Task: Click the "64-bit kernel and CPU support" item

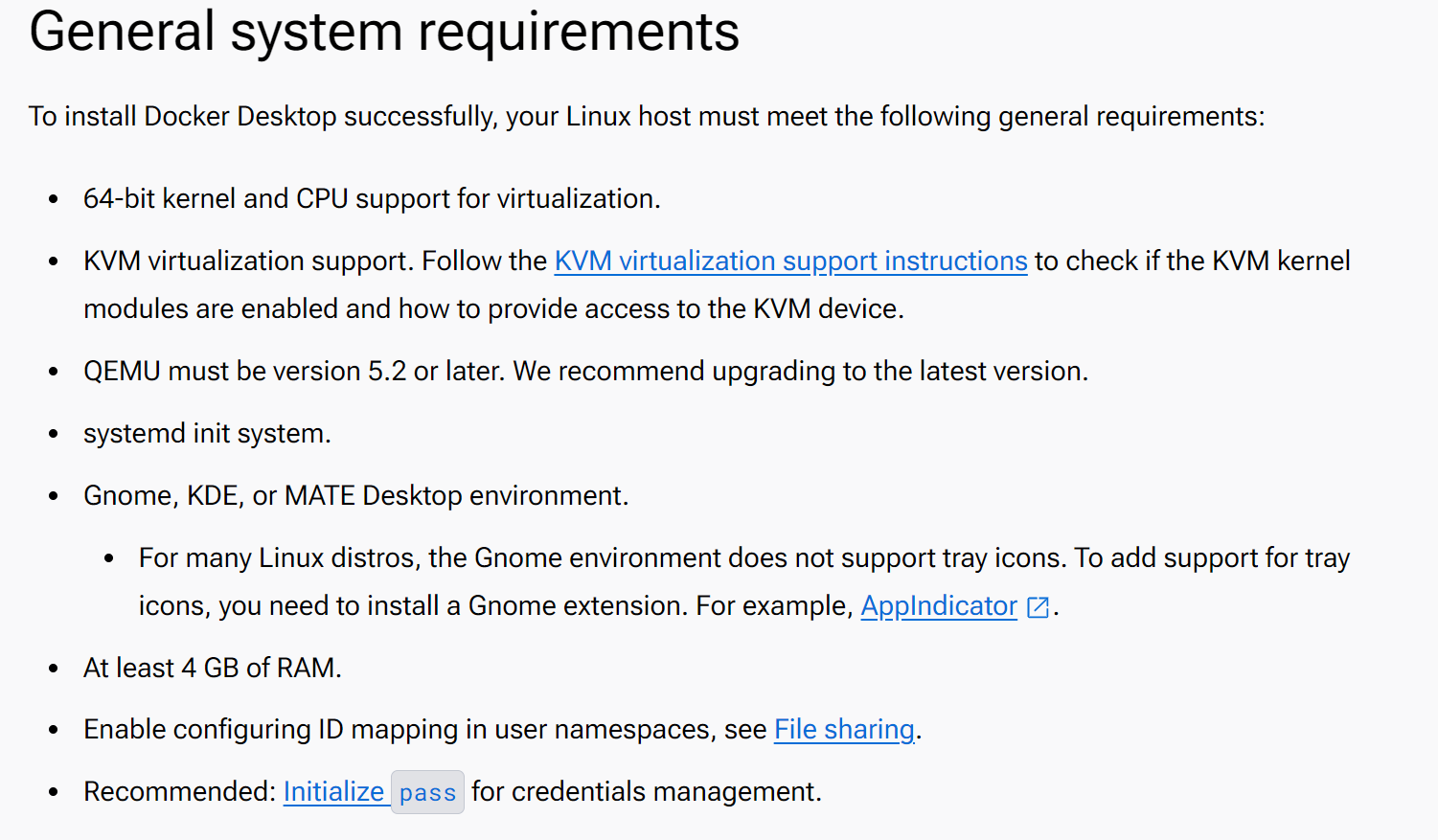Action: pos(372,198)
